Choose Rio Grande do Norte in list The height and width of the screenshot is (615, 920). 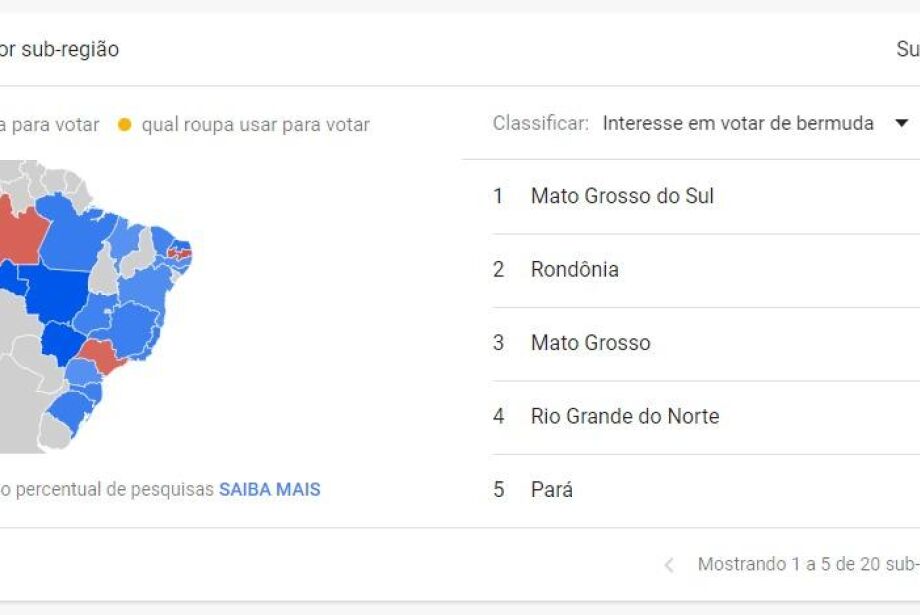pos(624,416)
